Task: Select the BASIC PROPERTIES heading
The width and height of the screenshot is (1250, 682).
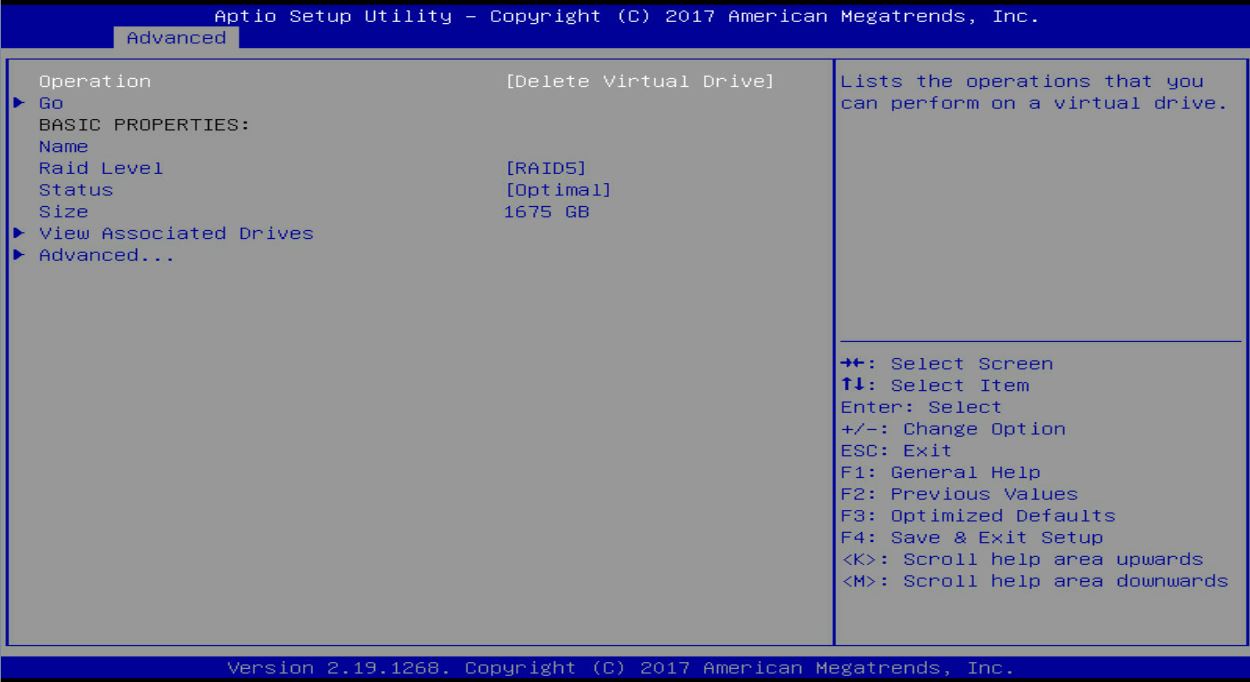Action: (143, 125)
